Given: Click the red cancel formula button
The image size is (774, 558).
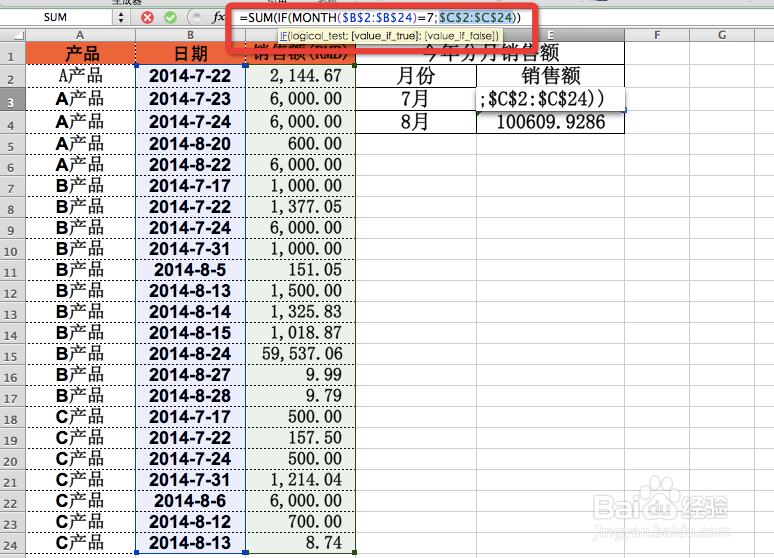Looking at the screenshot, I should [147, 18].
